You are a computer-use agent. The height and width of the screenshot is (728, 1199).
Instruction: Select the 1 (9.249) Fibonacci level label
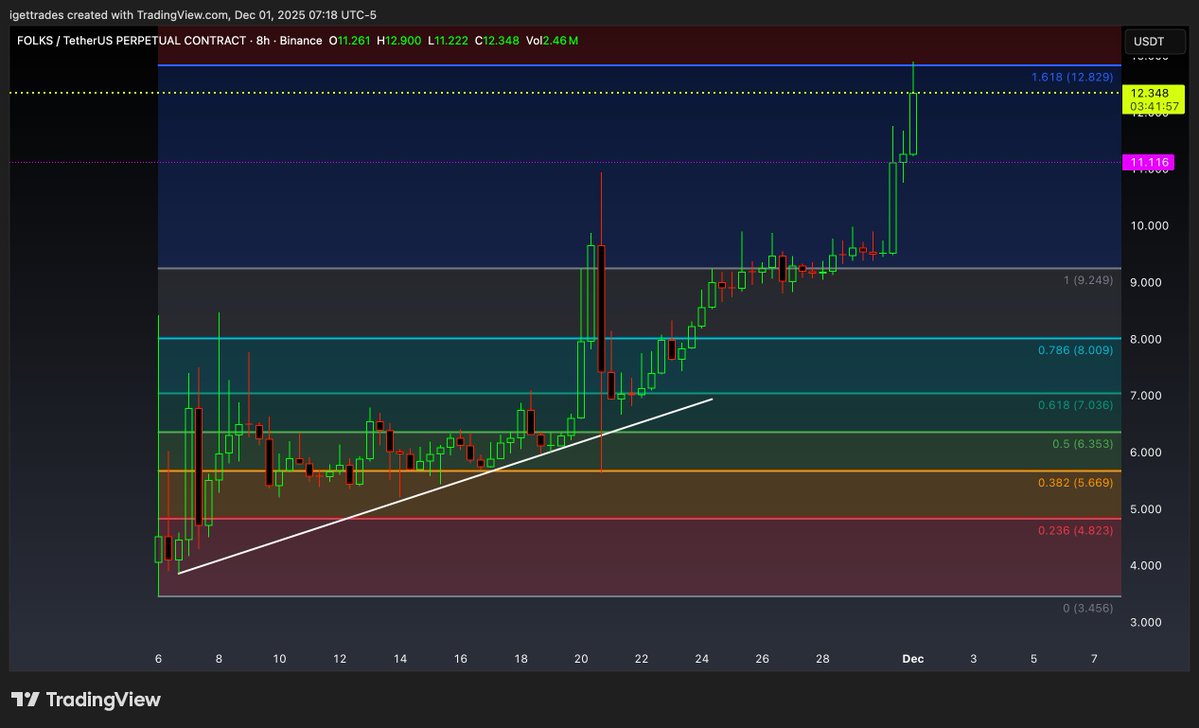(x=1088, y=281)
